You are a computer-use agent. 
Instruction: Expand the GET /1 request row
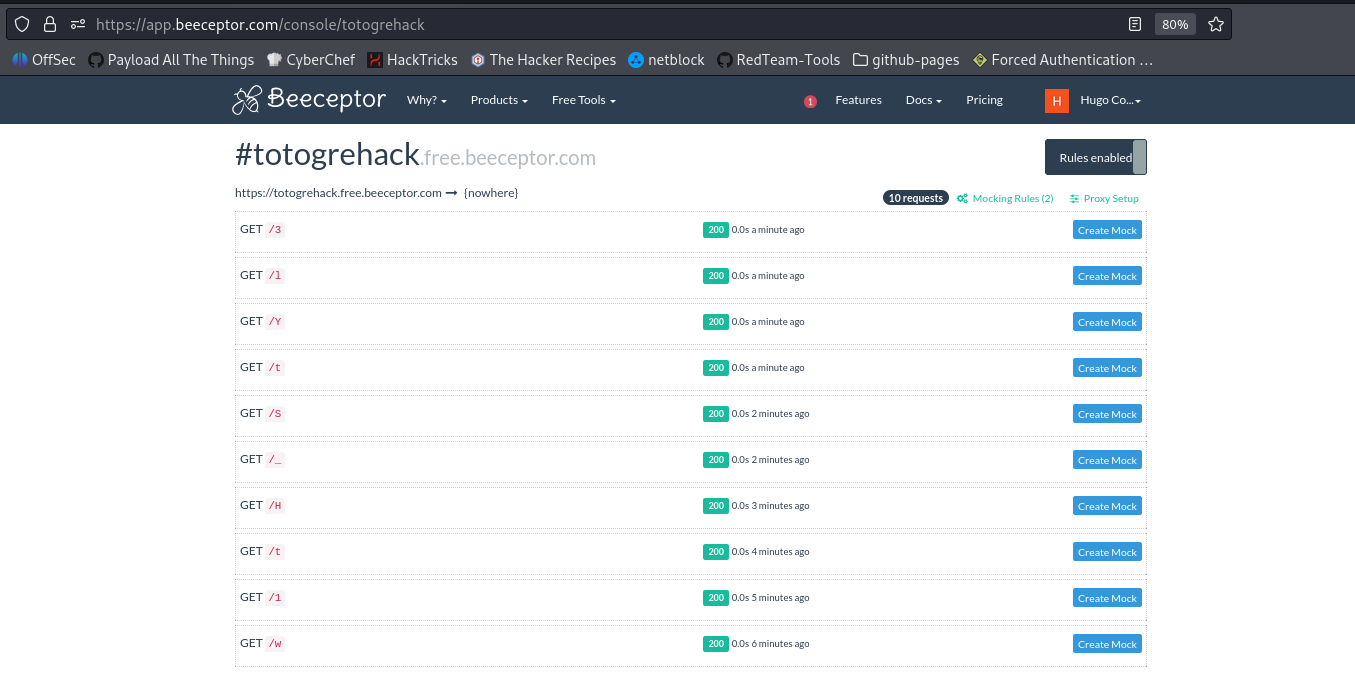click(691, 598)
